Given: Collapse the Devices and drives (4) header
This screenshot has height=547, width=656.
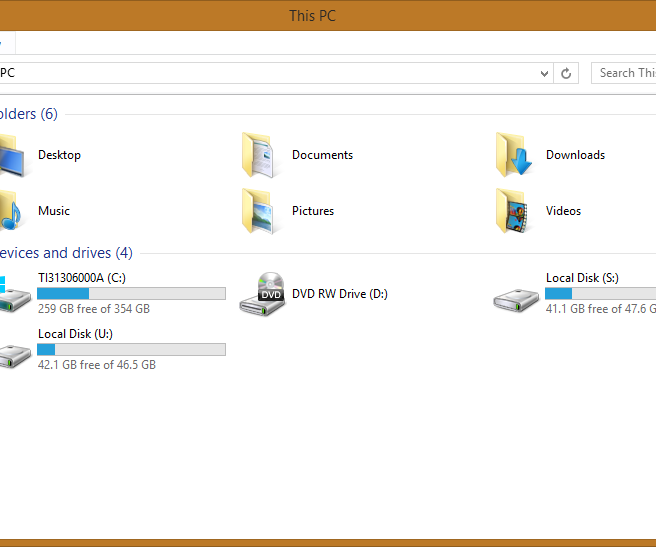Looking at the screenshot, I should point(66,253).
